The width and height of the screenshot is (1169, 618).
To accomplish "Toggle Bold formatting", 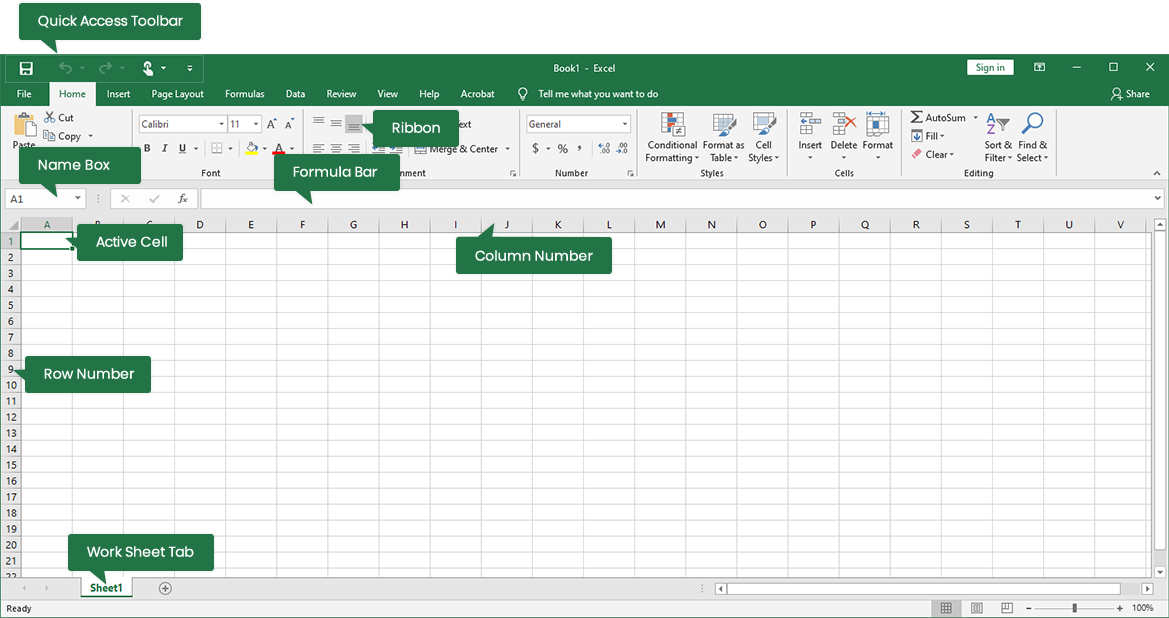I will (147, 149).
